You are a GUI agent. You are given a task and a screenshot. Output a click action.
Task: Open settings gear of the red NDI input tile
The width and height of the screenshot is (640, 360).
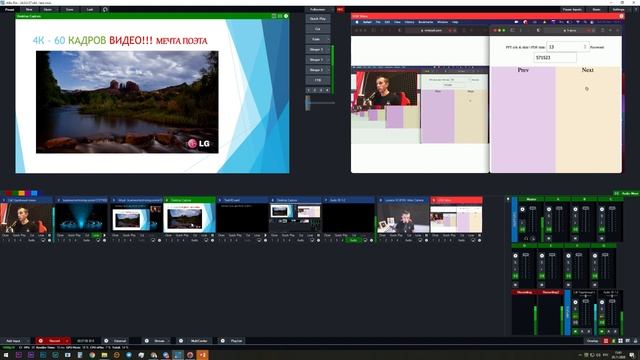click(x=479, y=240)
